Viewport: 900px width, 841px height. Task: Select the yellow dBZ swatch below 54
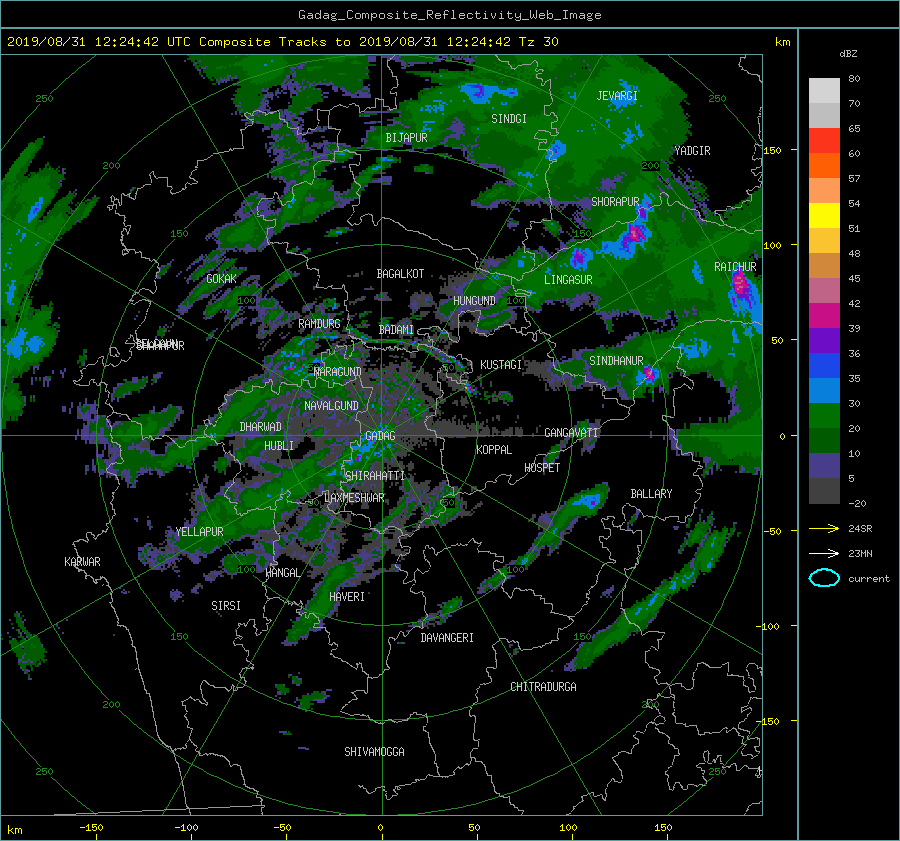click(824, 215)
